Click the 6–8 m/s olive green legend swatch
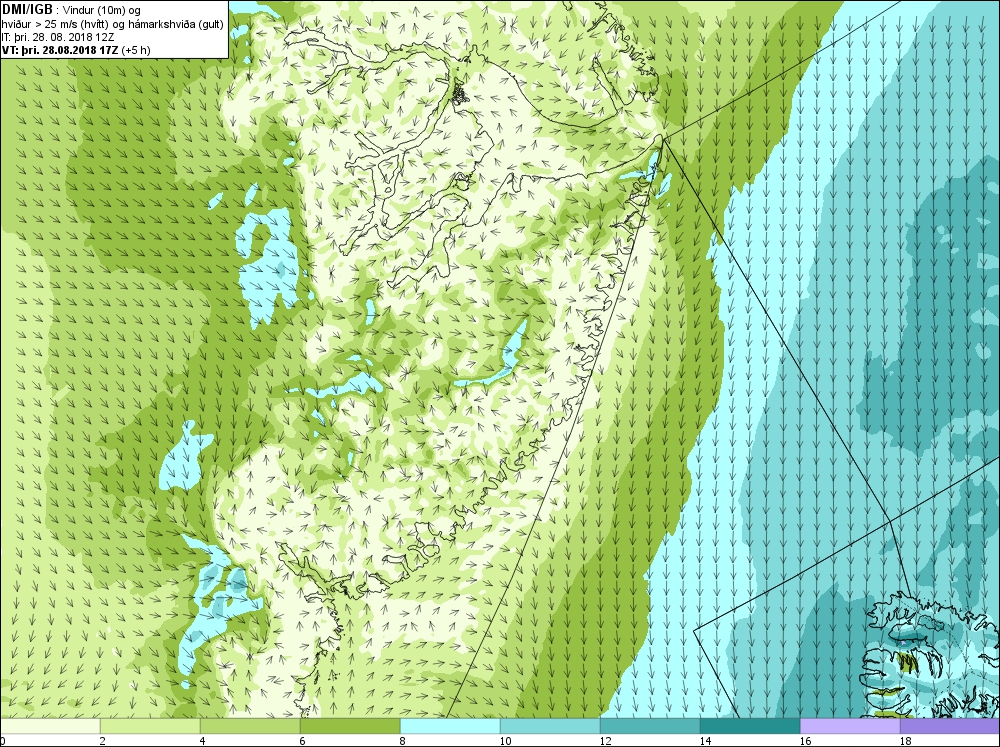The width and height of the screenshot is (1000, 747). 350,726
